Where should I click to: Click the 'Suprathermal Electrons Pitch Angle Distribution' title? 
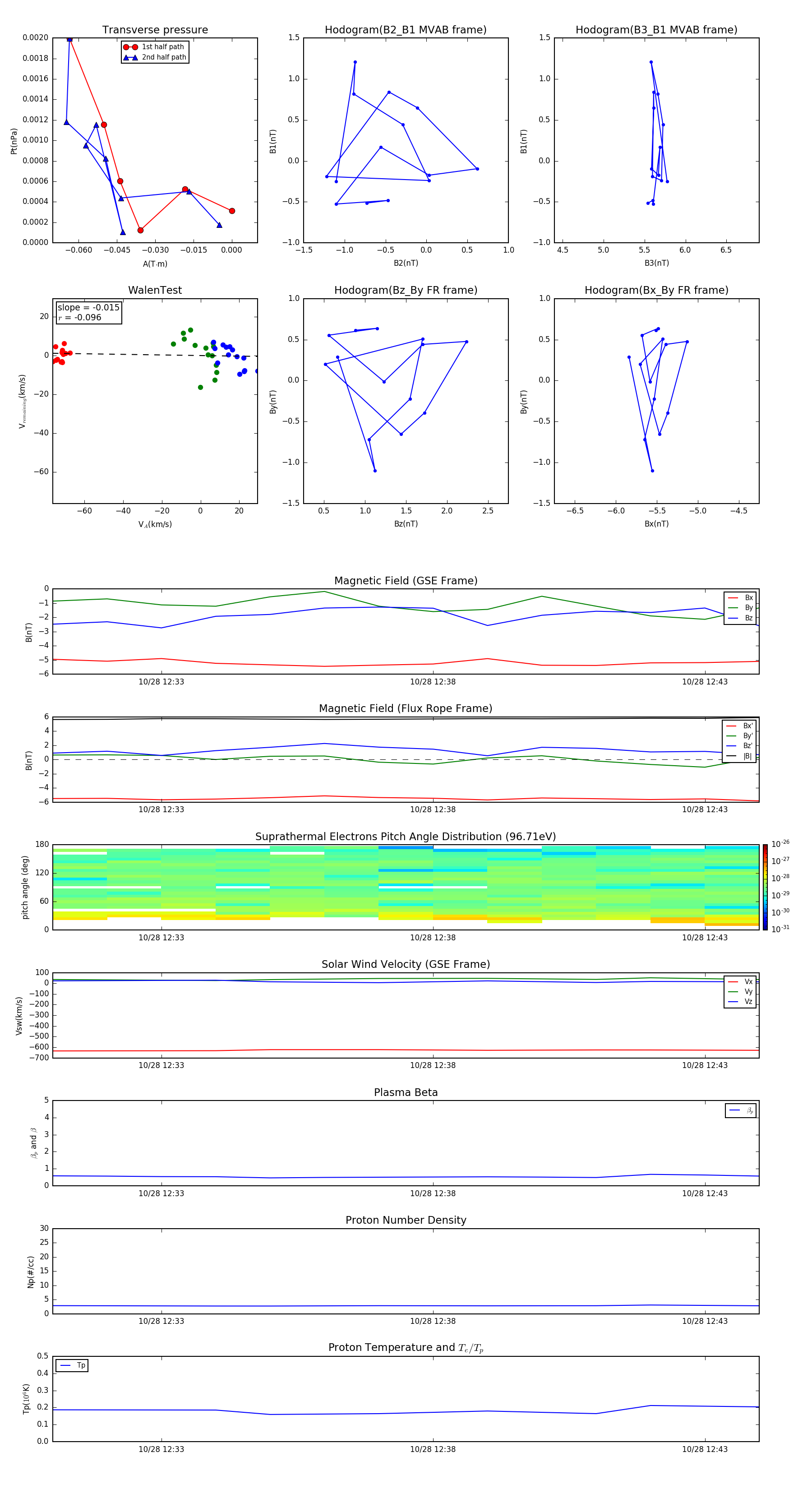[x=406, y=837]
